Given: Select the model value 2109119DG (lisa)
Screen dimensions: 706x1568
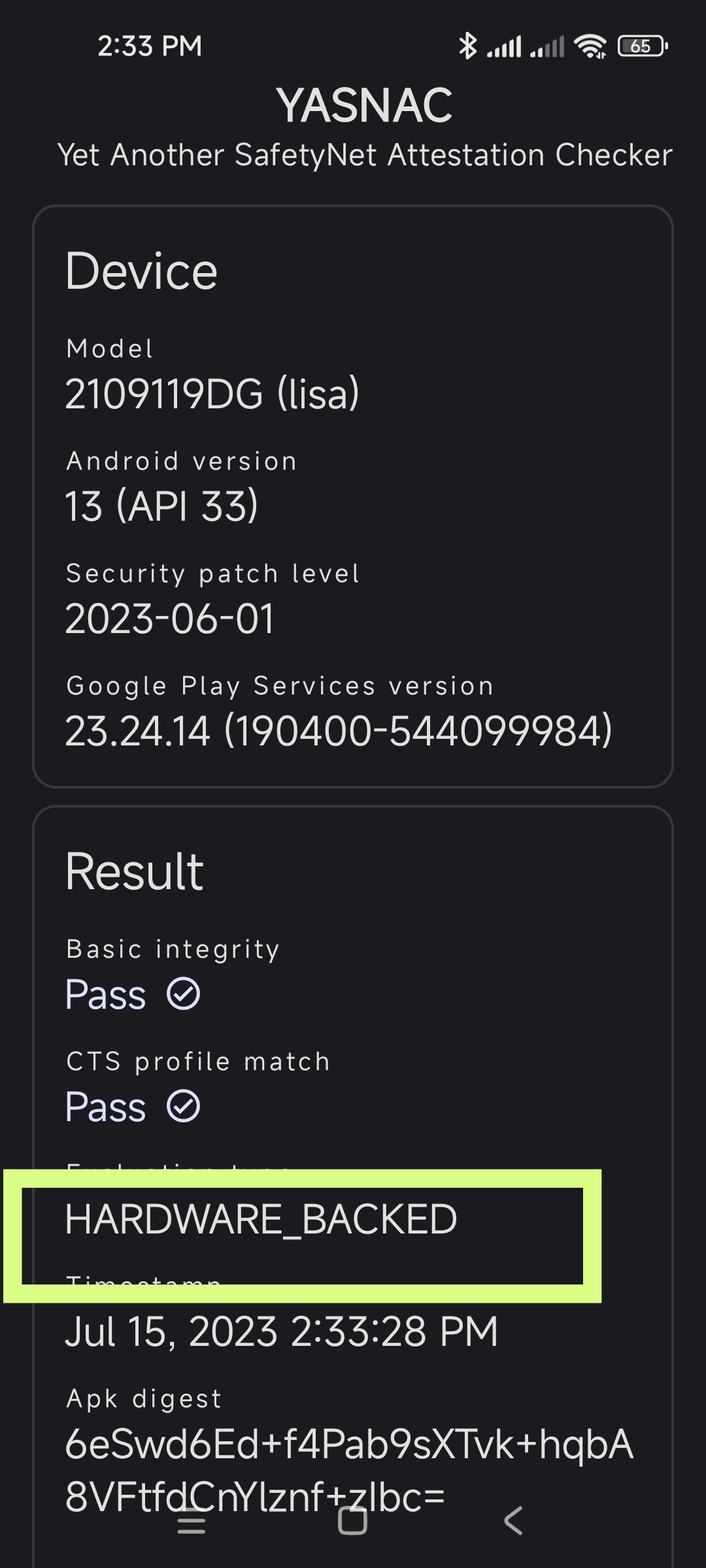Looking at the screenshot, I should (x=212, y=394).
